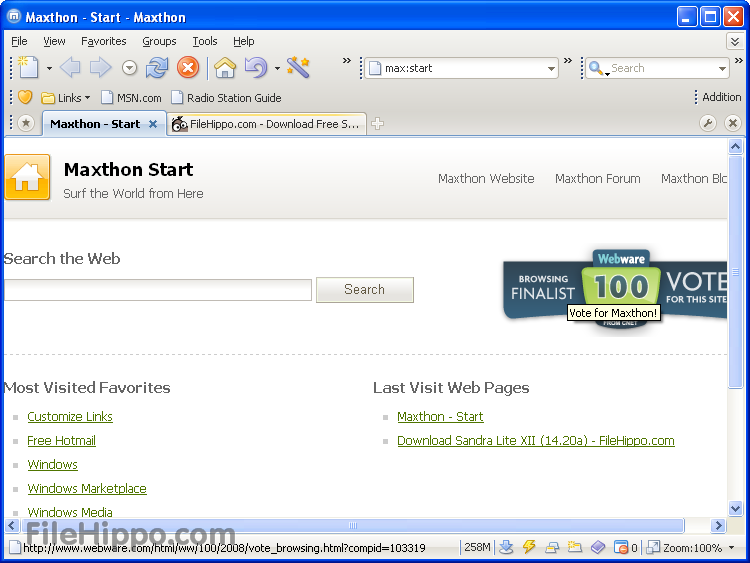Click the tab bar close X icon
The image size is (750, 563).
732,123
